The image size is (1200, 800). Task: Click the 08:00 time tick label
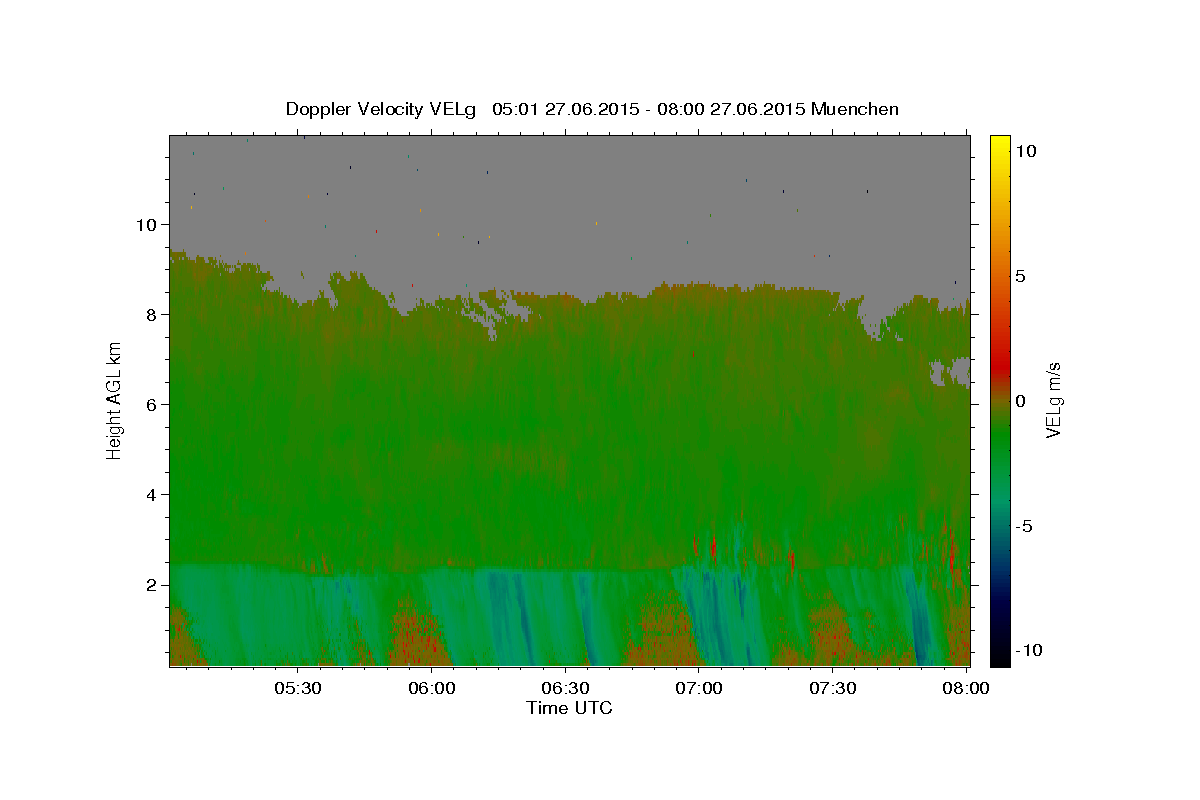(x=966, y=688)
